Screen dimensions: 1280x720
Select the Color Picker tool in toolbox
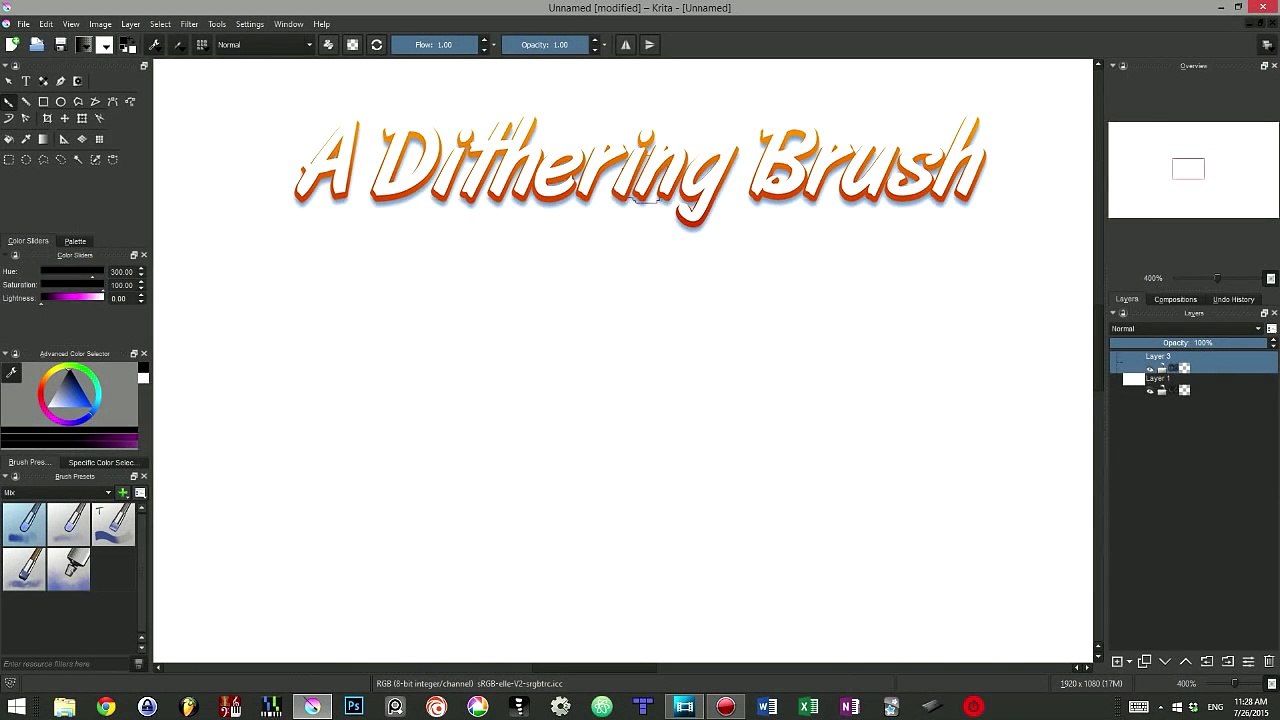[25, 139]
